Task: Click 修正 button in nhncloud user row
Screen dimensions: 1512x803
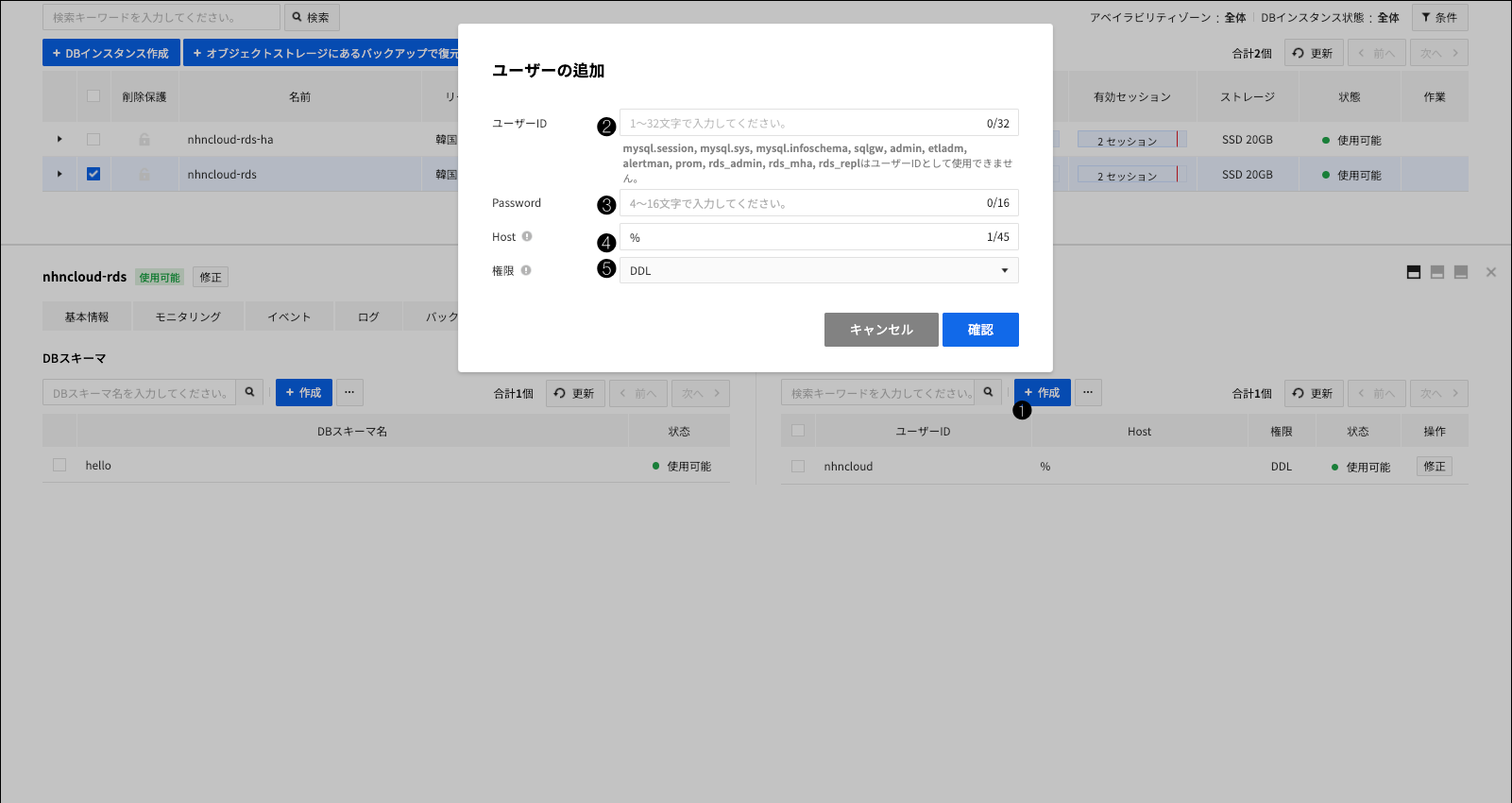Action: 1435,466
